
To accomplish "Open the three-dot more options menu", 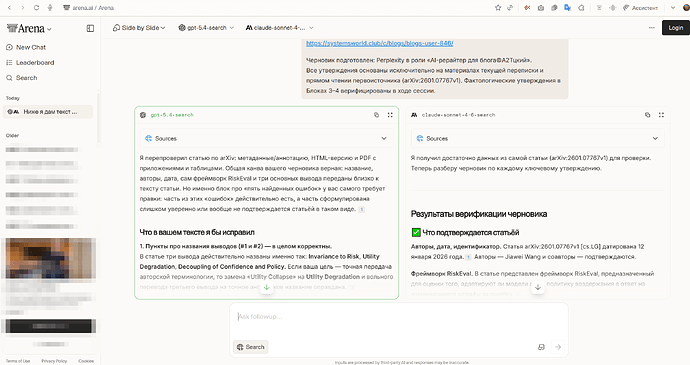I will (651, 28).
